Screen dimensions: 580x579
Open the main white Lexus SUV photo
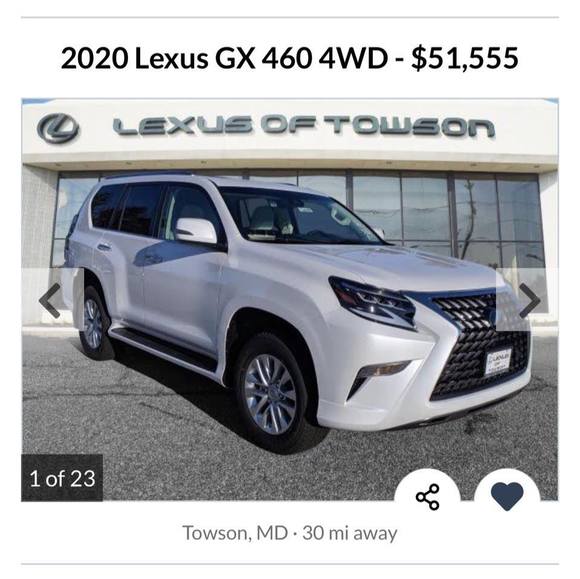tap(290, 300)
